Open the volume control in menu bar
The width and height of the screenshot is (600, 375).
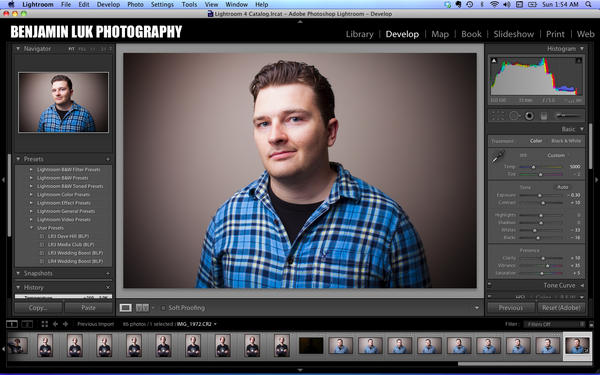tap(507, 5)
